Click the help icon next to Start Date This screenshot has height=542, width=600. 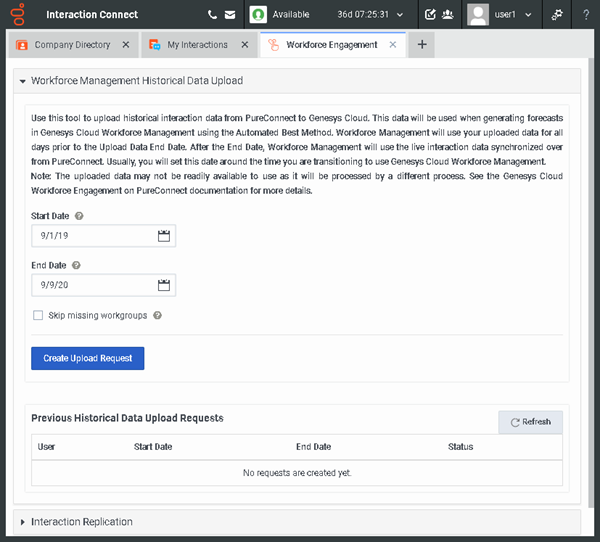[x=79, y=215]
